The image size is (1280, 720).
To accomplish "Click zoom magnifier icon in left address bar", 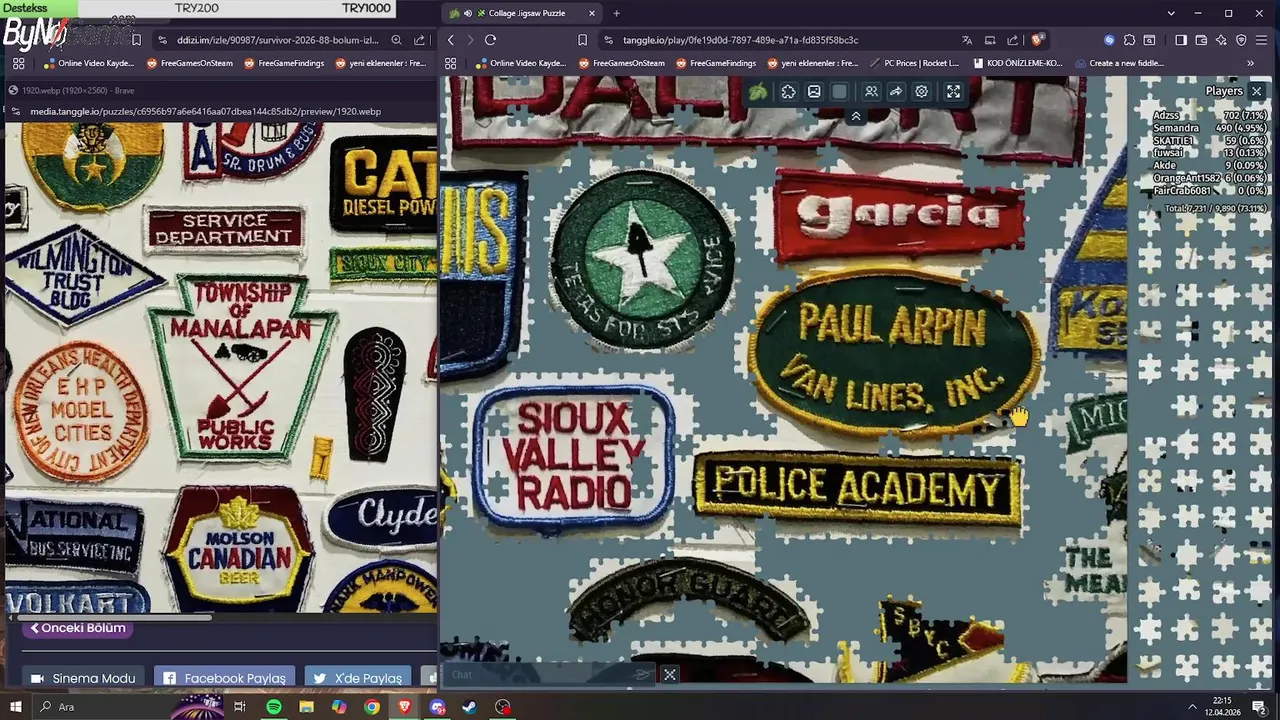I will coord(397,40).
